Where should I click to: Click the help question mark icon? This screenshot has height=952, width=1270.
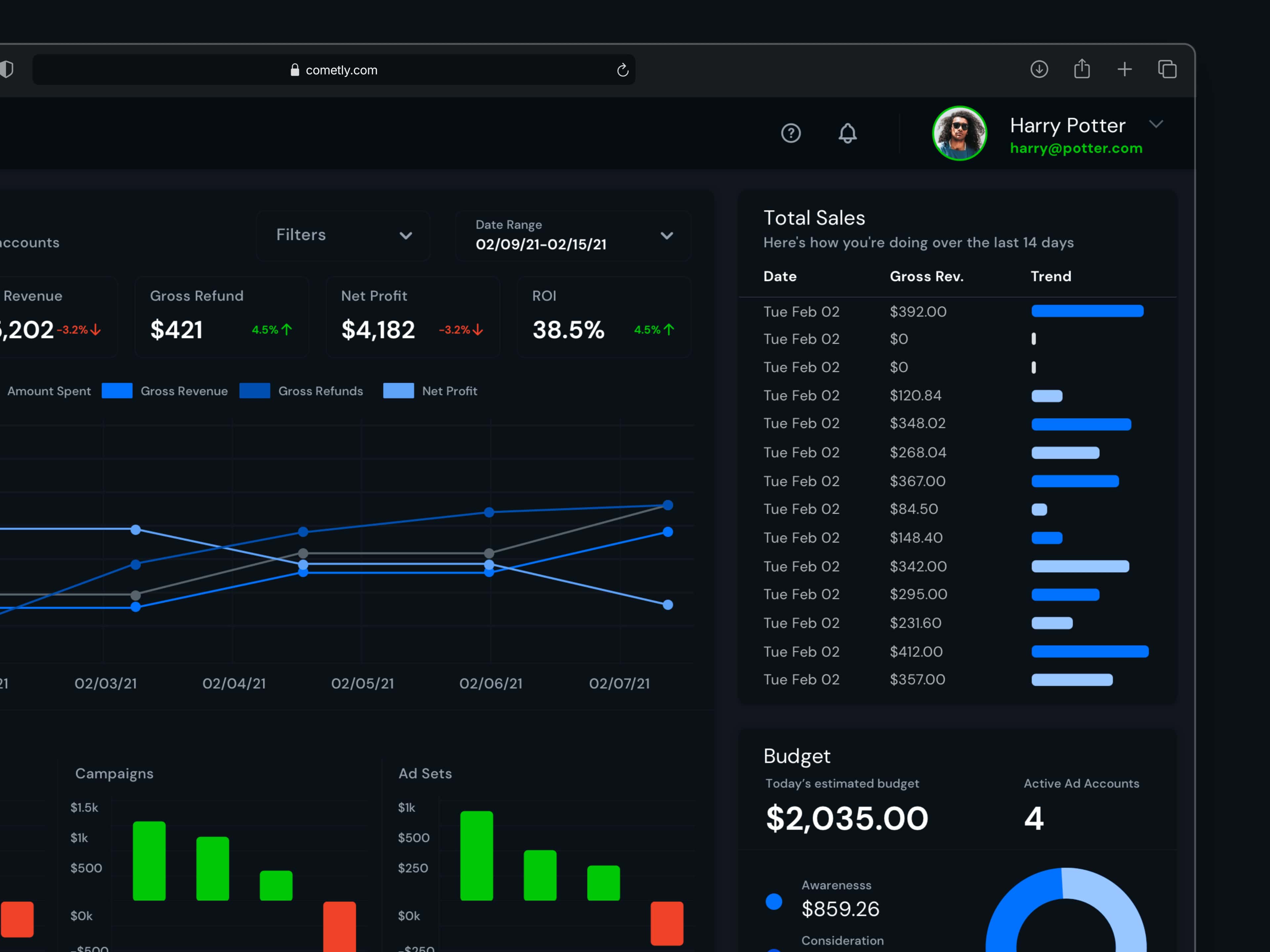[790, 133]
